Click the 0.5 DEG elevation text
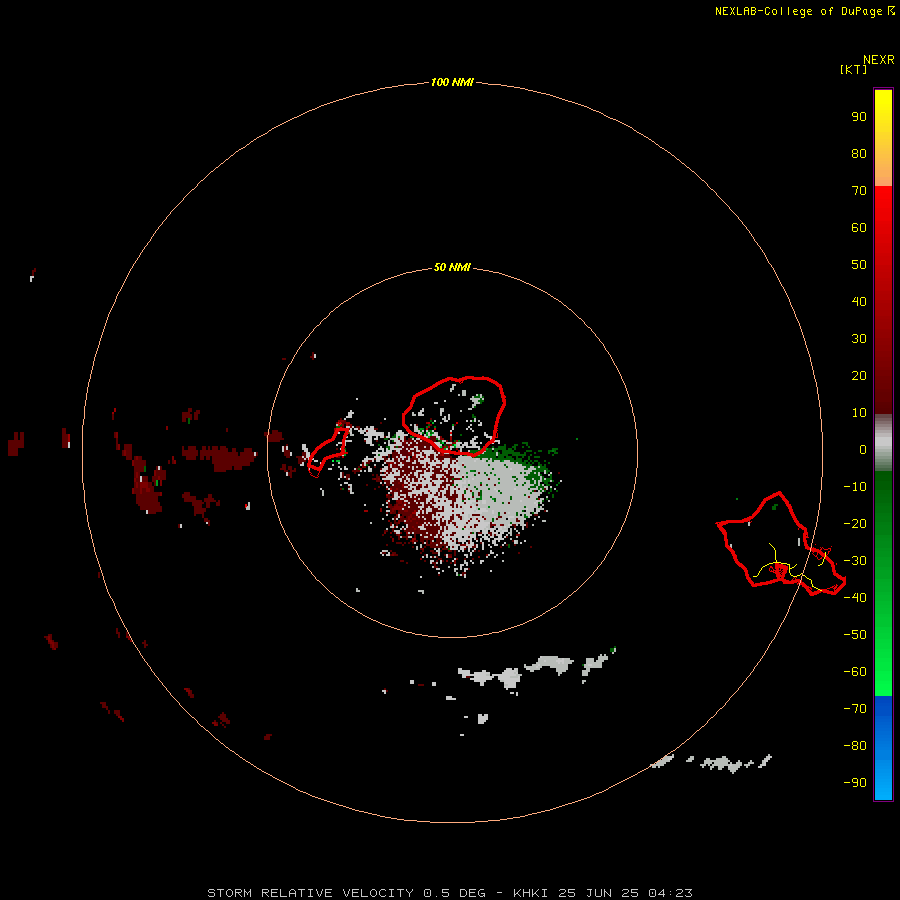The width and height of the screenshot is (900, 900). pyautogui.click(x=454, y=893)
